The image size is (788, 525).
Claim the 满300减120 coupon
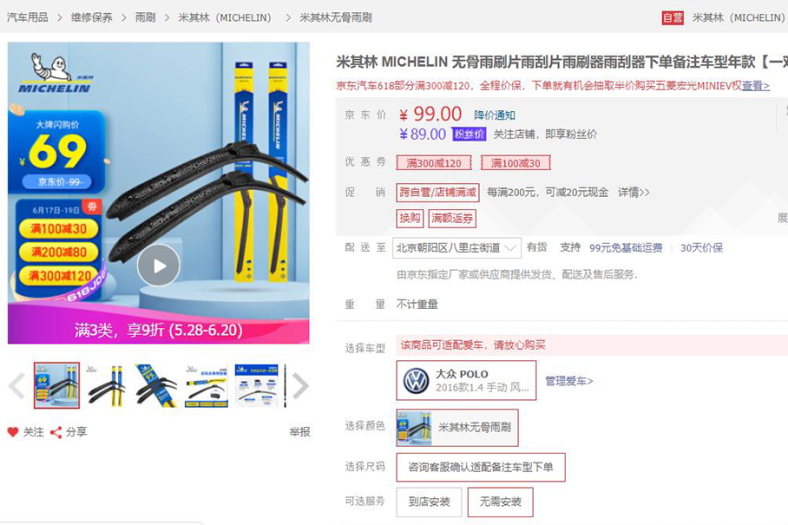click(434, 163)
